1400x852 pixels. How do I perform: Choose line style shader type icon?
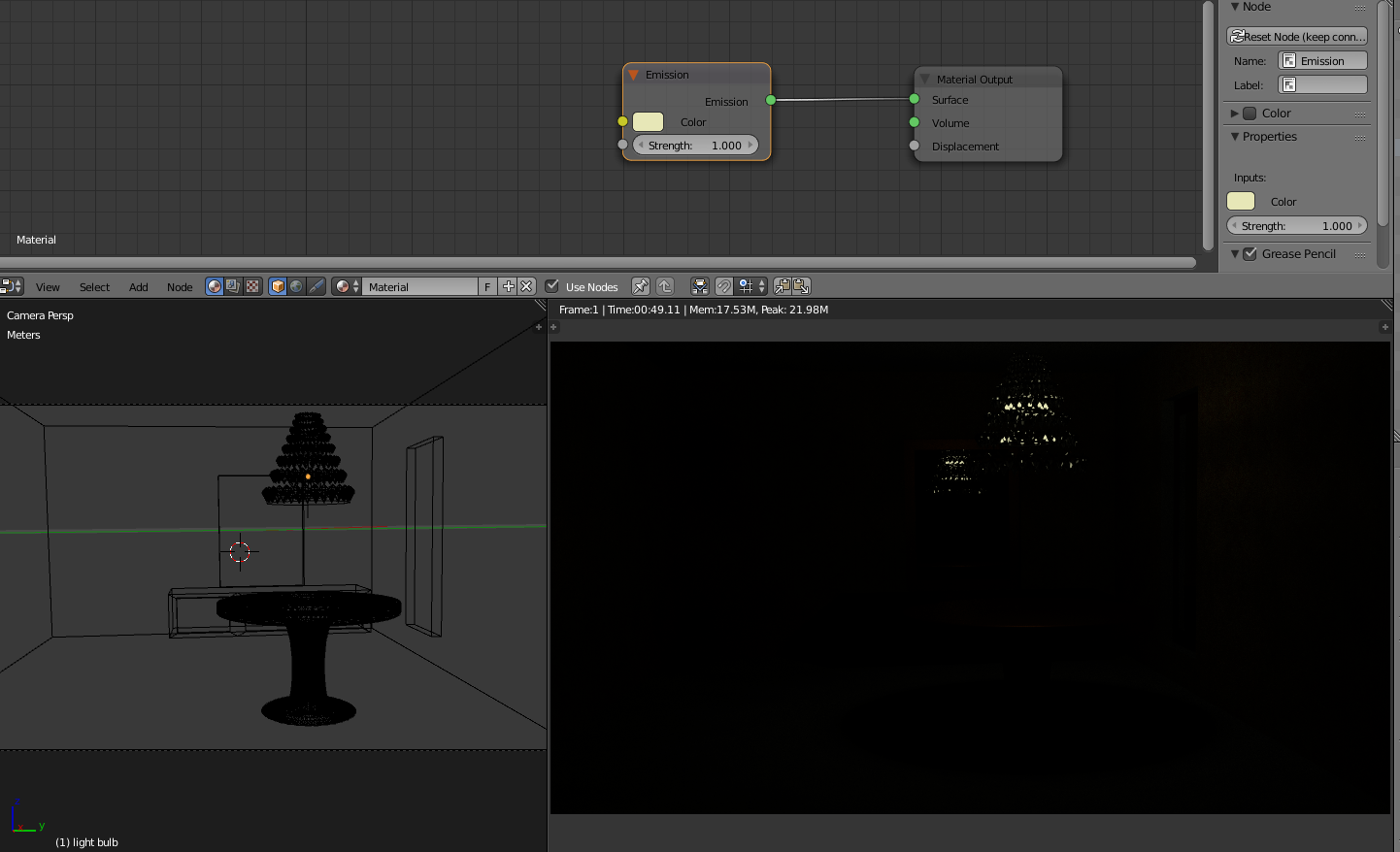click(316, 286)
